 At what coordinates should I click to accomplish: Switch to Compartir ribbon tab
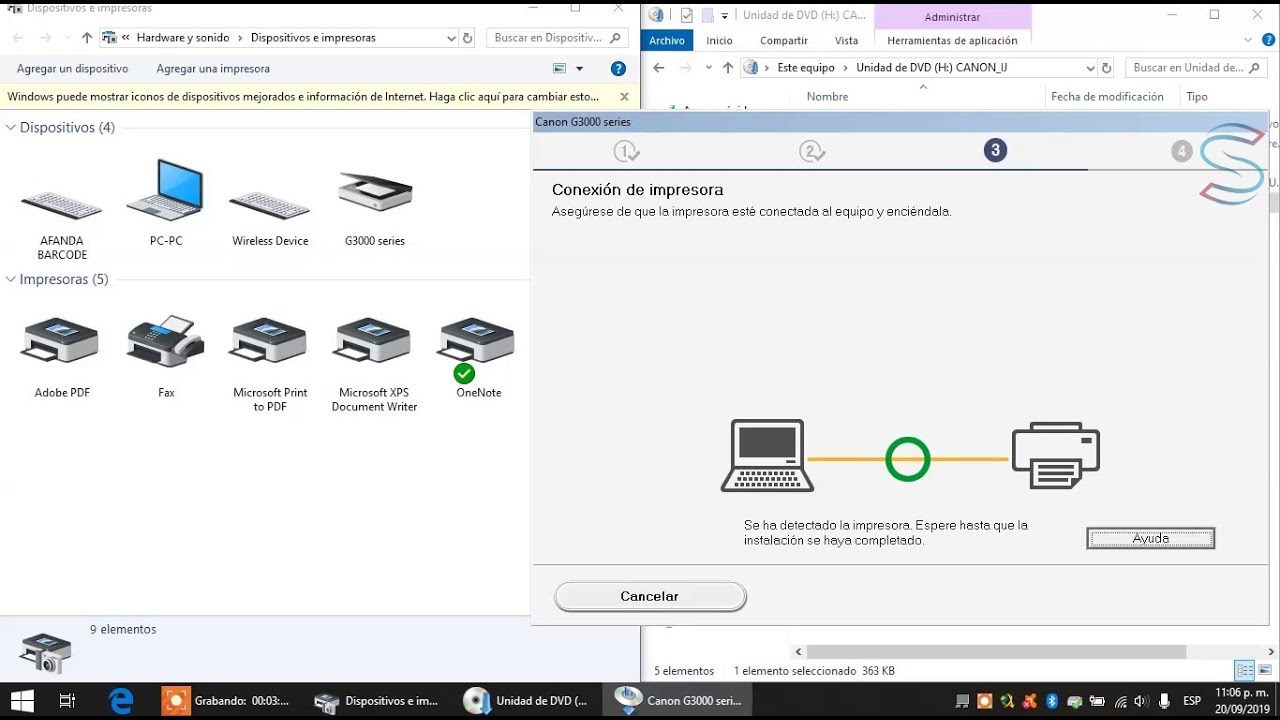point(783,41)
